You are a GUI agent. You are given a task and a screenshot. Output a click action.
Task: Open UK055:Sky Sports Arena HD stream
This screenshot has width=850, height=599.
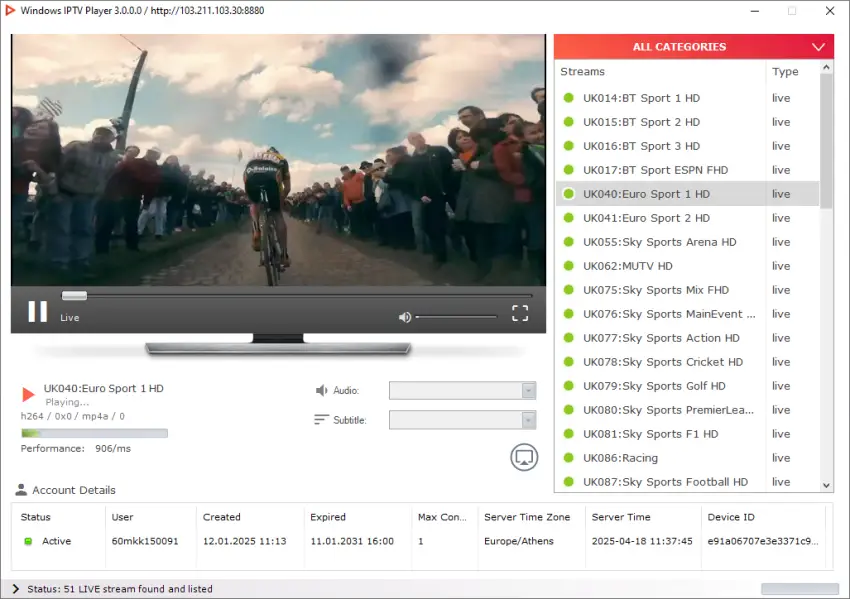[x=687, y=242]
